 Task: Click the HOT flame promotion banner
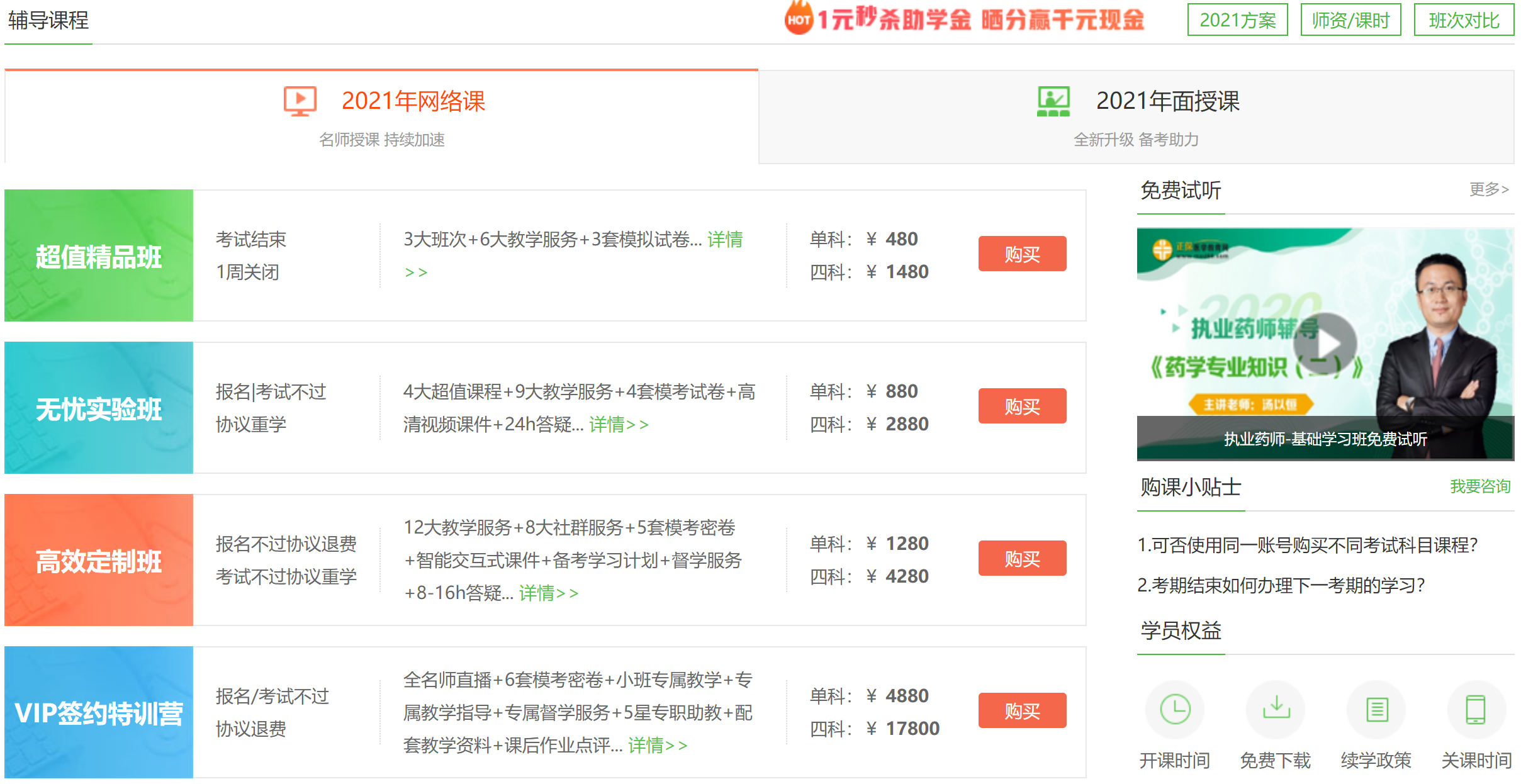pyautogui.click(x=964, y=20)
